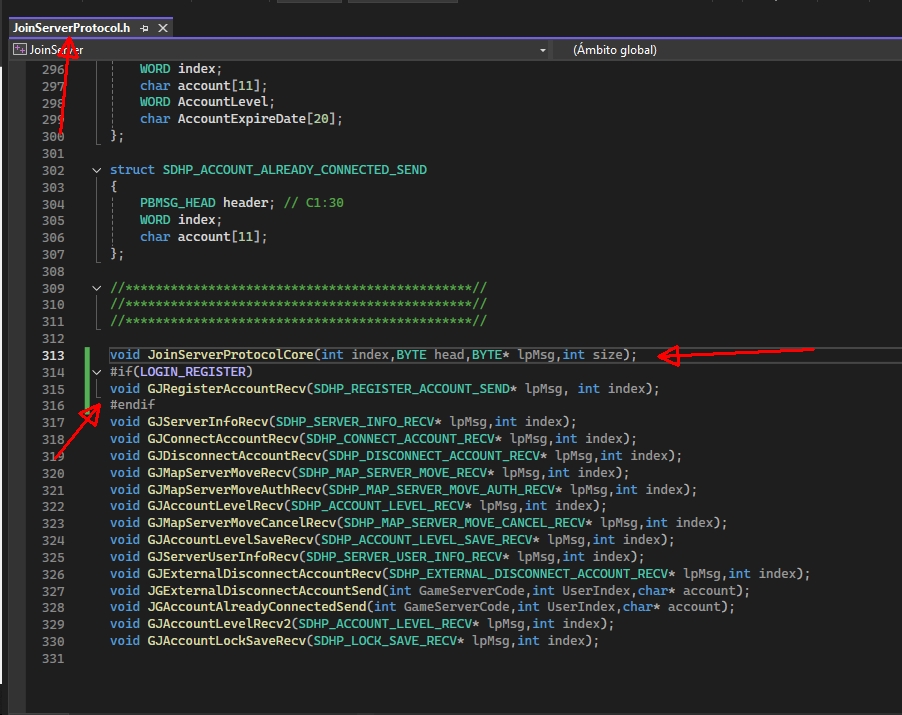Click GJAccountLockSaveRecv function name
902x715 pixels.
pos(227,641)
